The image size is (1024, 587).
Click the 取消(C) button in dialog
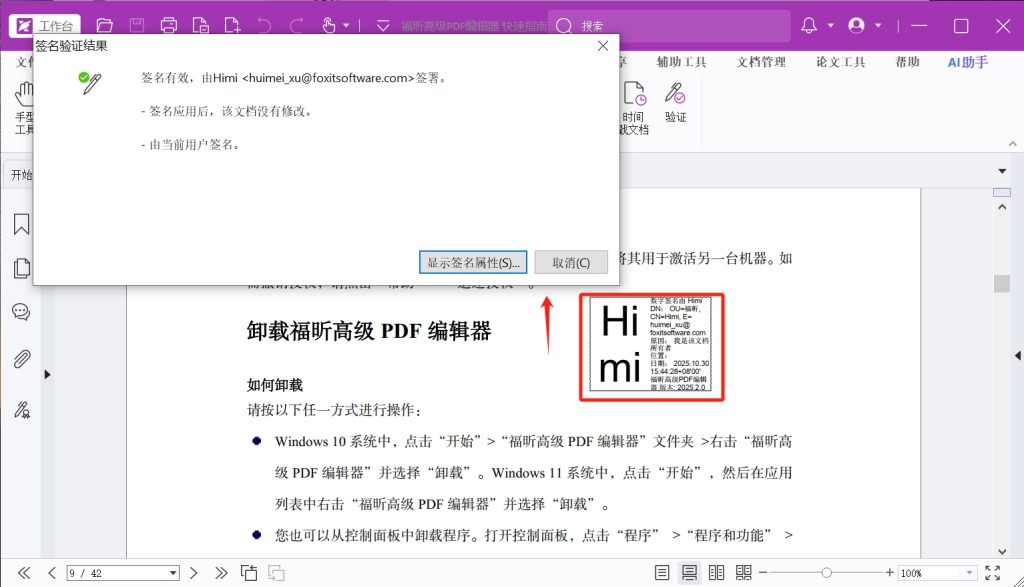click(571, 262)
